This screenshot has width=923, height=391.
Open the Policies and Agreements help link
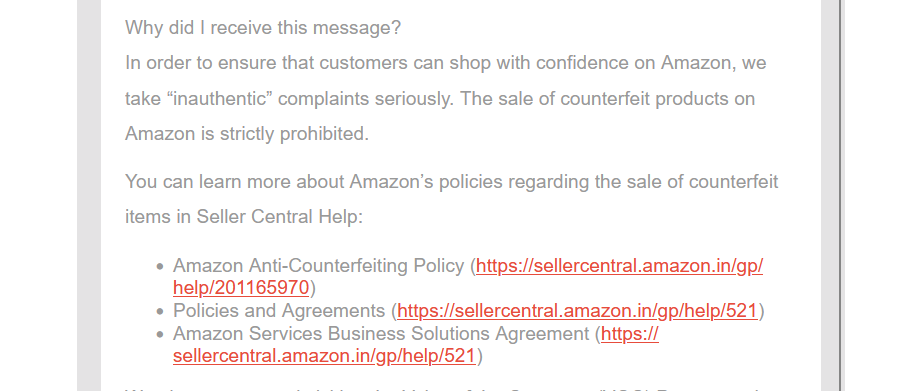coord(577,311)
